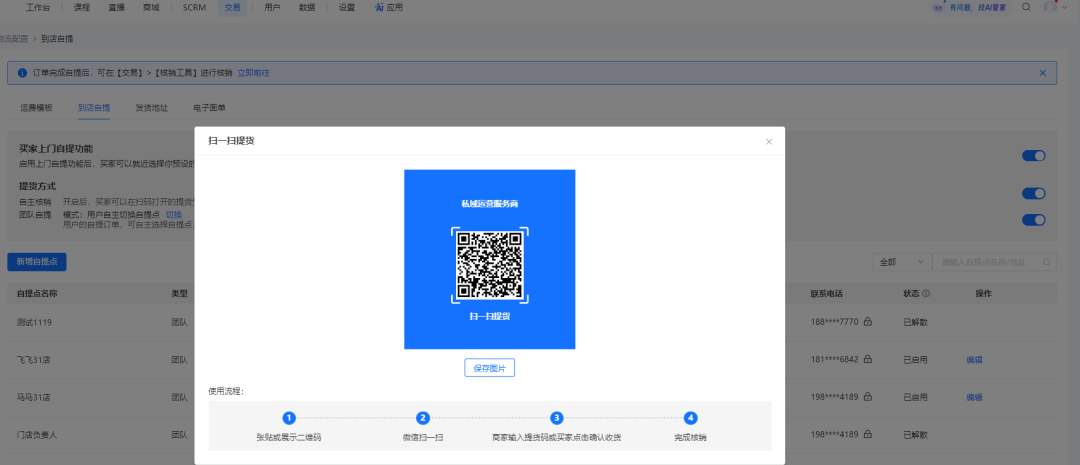The image size is (1080, 465).
Task: Click the 操作 column header
Action: [983, 293]
